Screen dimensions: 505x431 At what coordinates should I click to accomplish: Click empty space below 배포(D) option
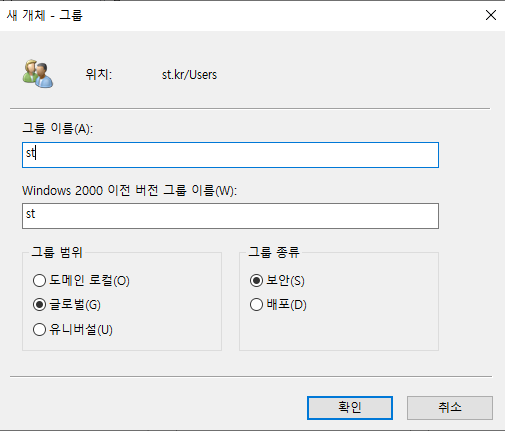[x=338, y=330]
